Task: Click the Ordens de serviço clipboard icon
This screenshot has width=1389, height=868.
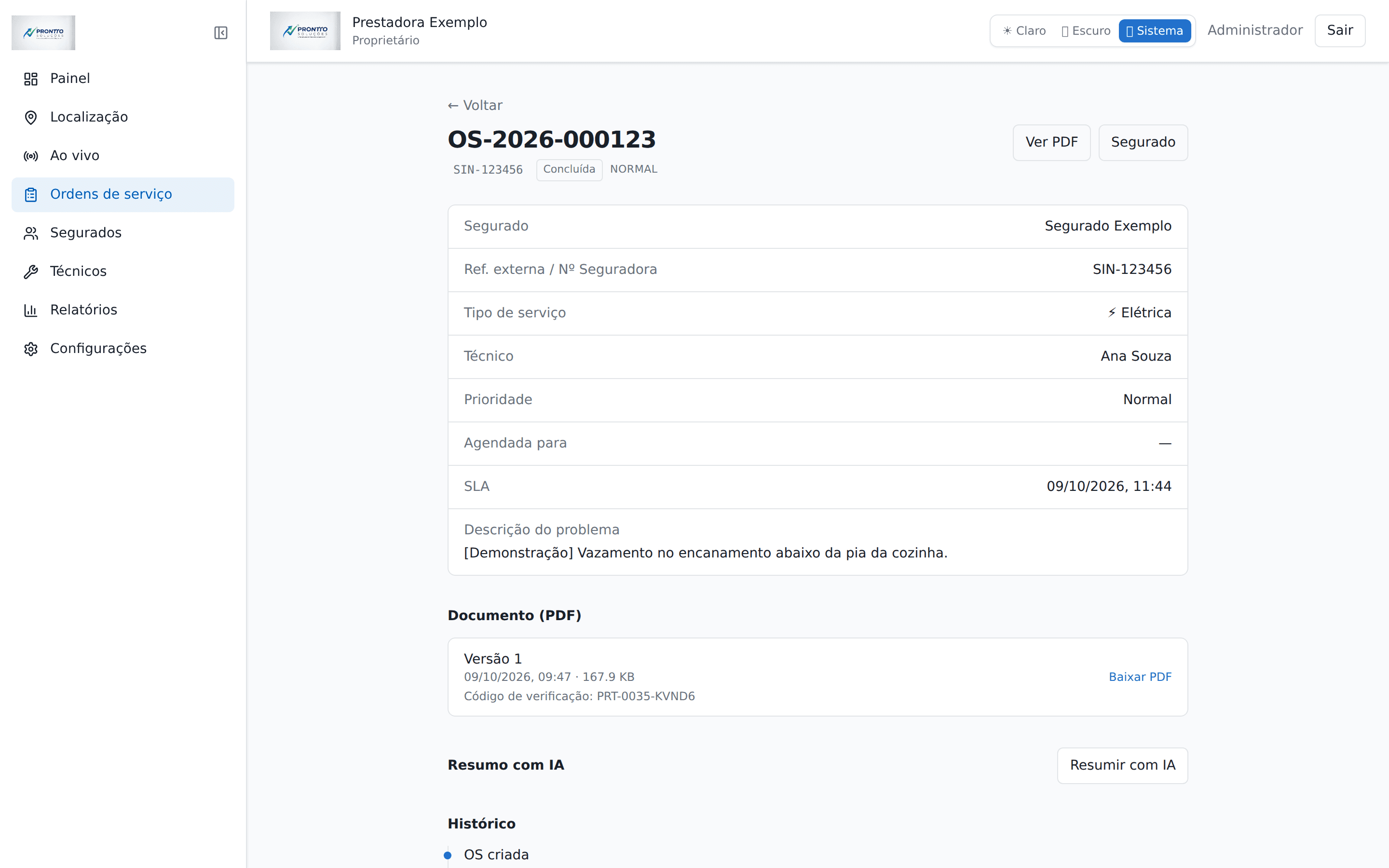Action: (x=31, y=195)
